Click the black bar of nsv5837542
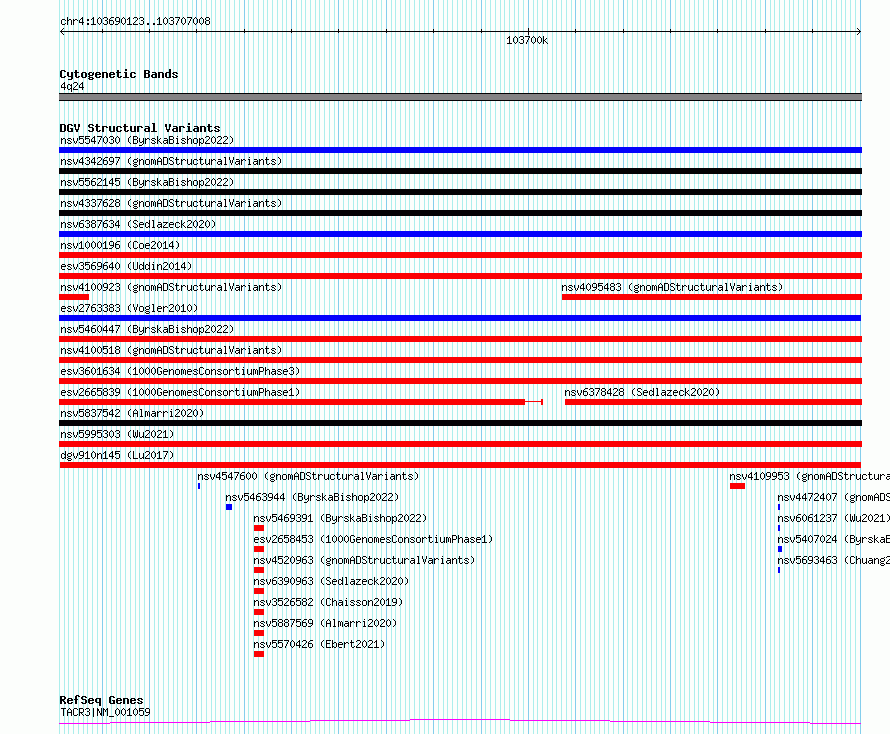The height and width of the screenshot is (734, 890). point(460,423)
